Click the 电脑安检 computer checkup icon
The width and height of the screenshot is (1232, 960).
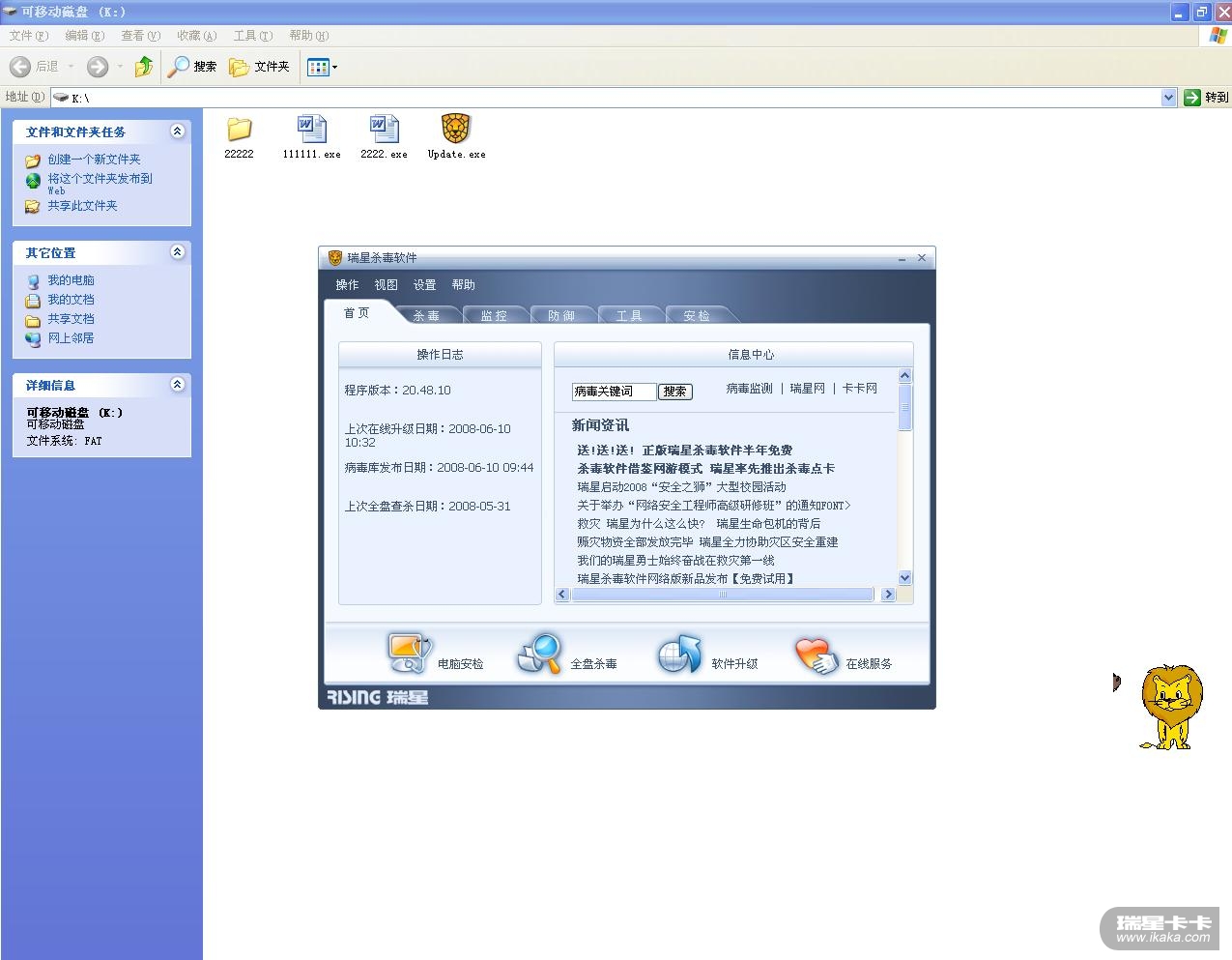(409, 654)
